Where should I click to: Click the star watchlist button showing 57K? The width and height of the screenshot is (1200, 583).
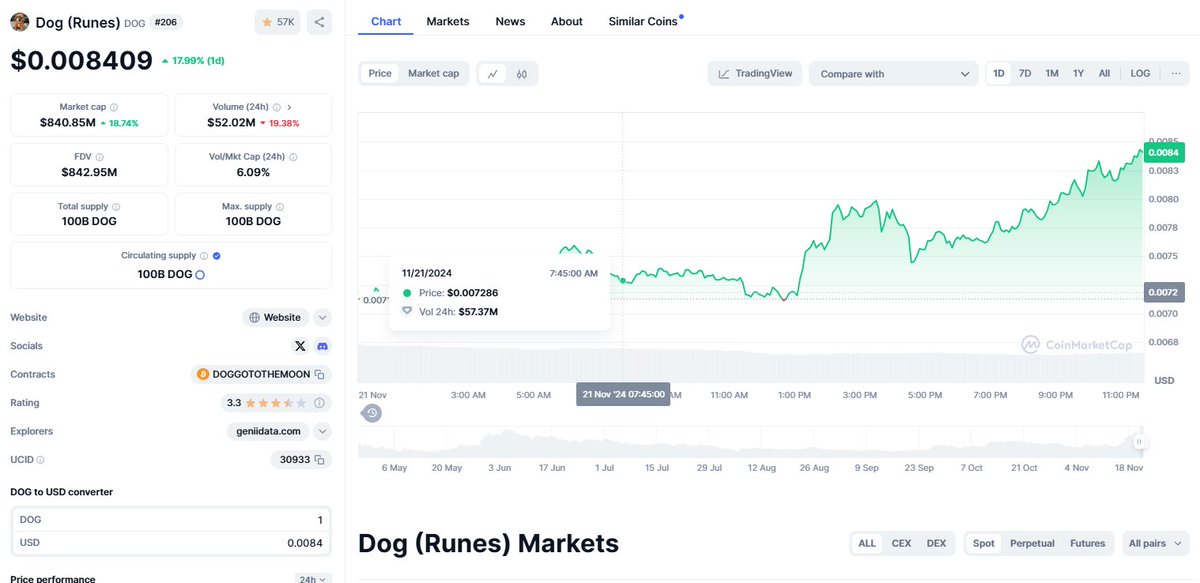[x=277, y=22]
